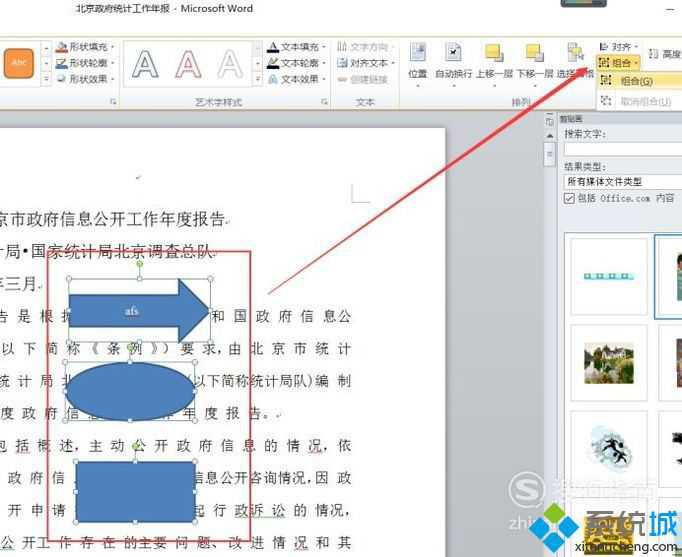
Task: Select the first black outlined WordArt A style
Action: pos(145,64)
